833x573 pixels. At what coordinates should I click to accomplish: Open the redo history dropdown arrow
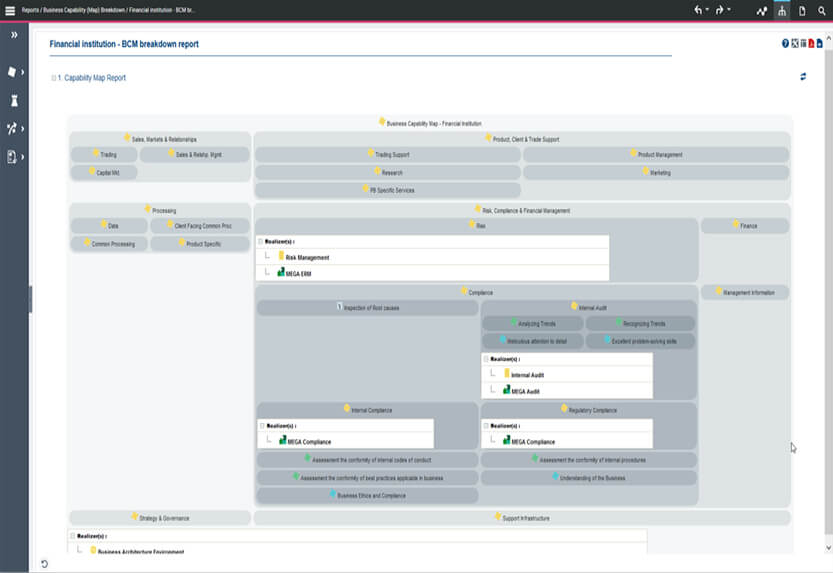coord(729,10)
